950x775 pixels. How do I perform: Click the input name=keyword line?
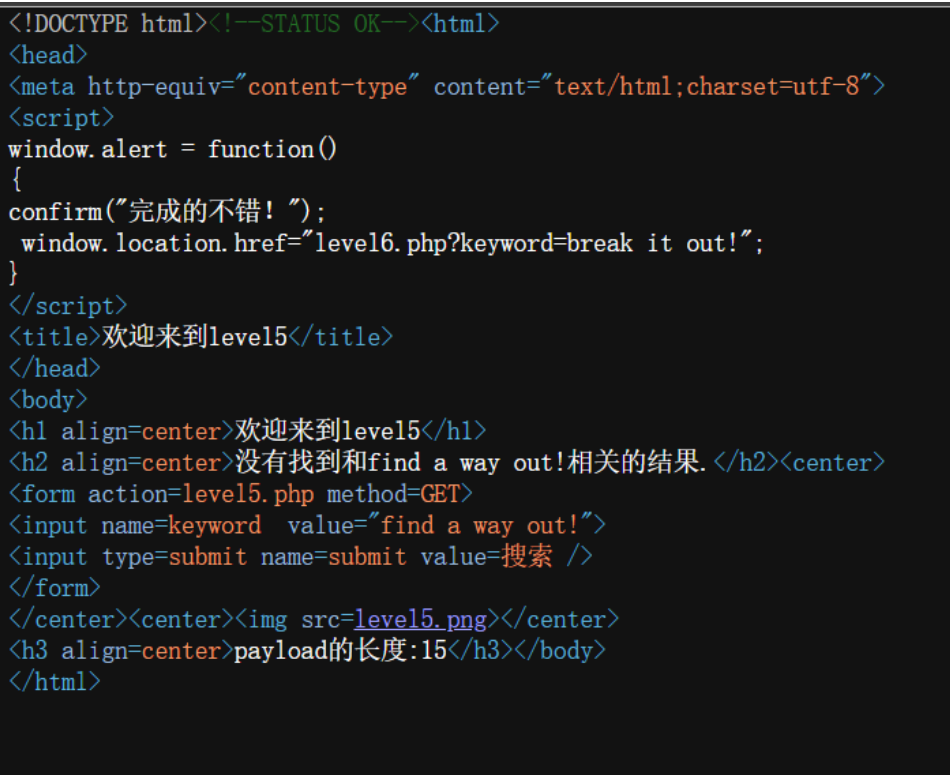tap(307, 525)
